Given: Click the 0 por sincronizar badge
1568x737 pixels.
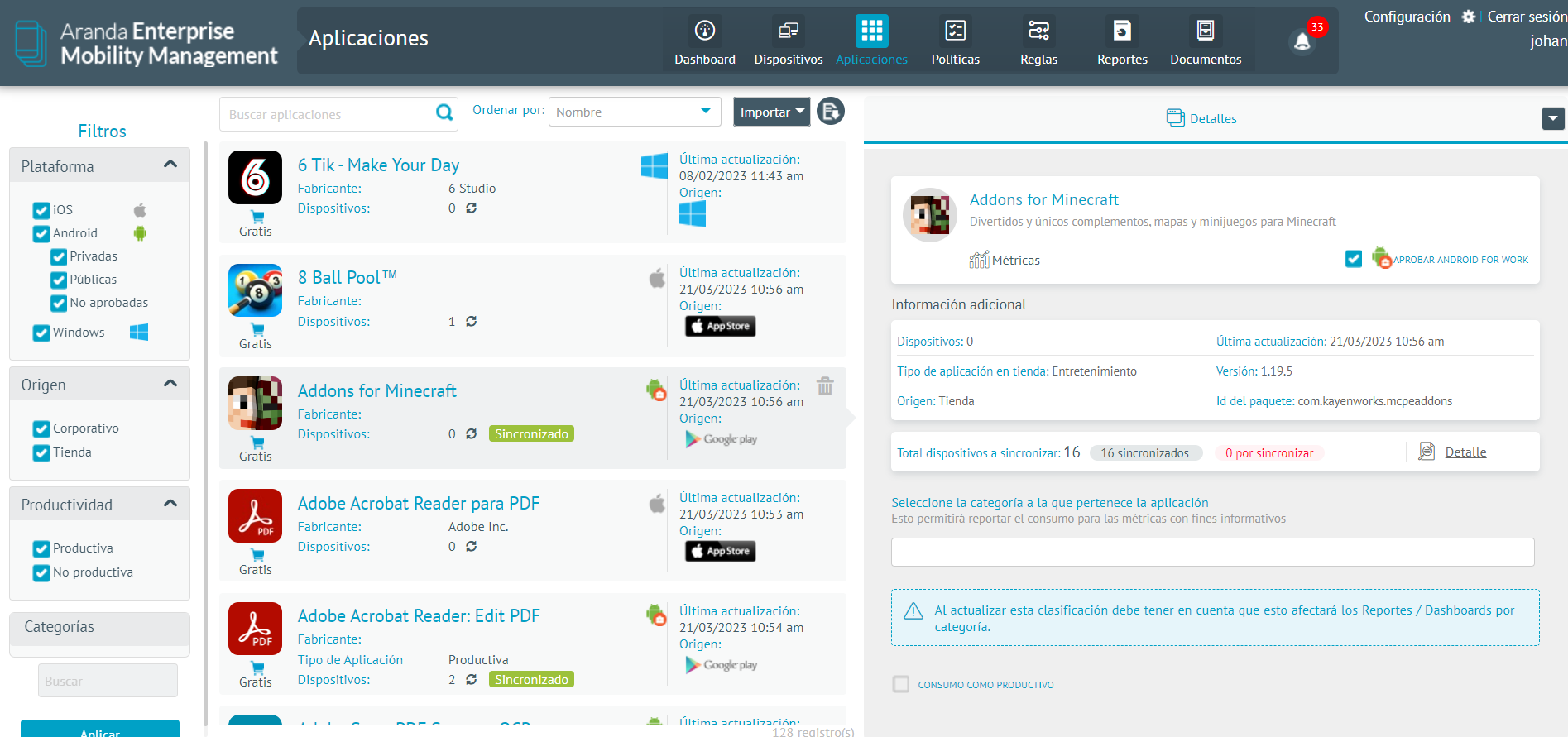Looking at the screenshot, I should (1269, 453).
